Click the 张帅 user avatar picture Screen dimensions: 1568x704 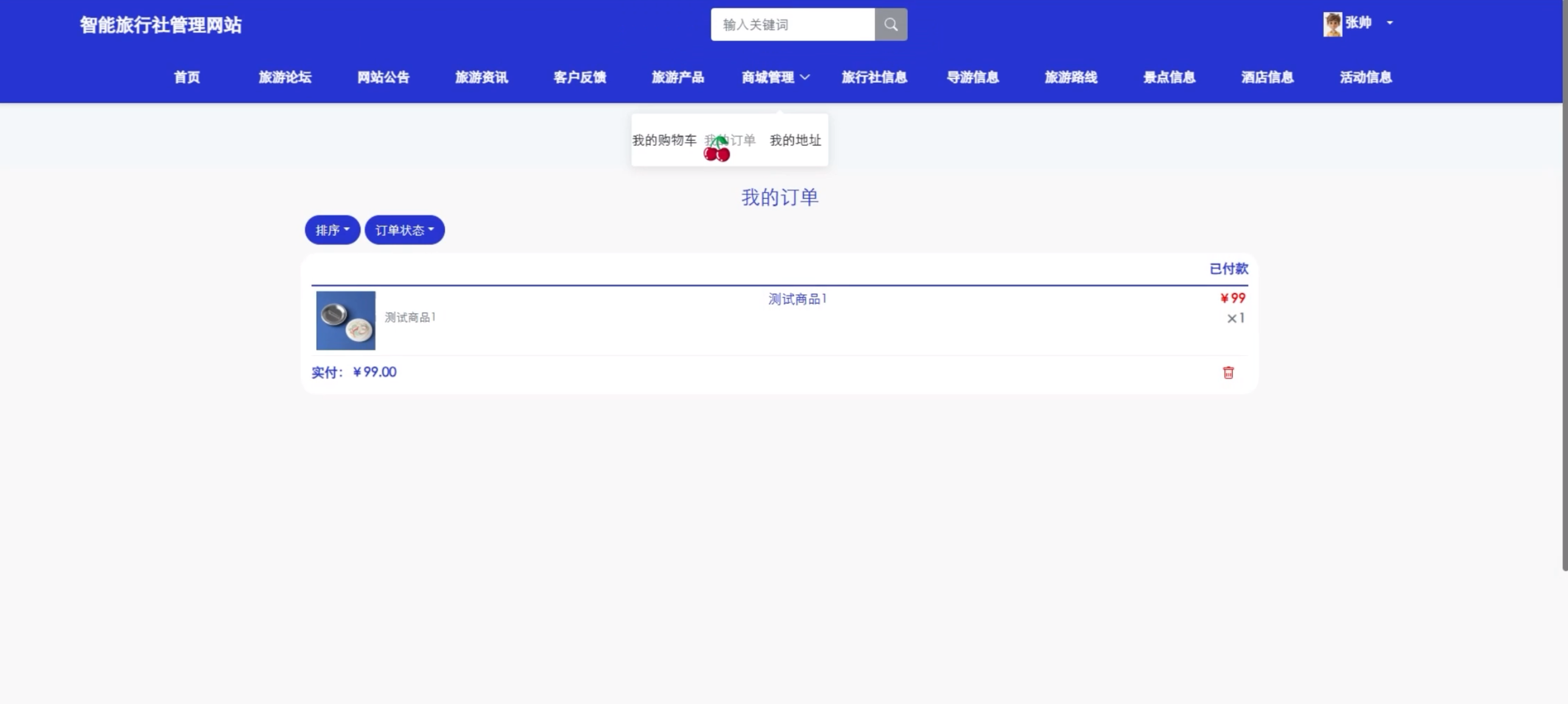(1332, 25)
